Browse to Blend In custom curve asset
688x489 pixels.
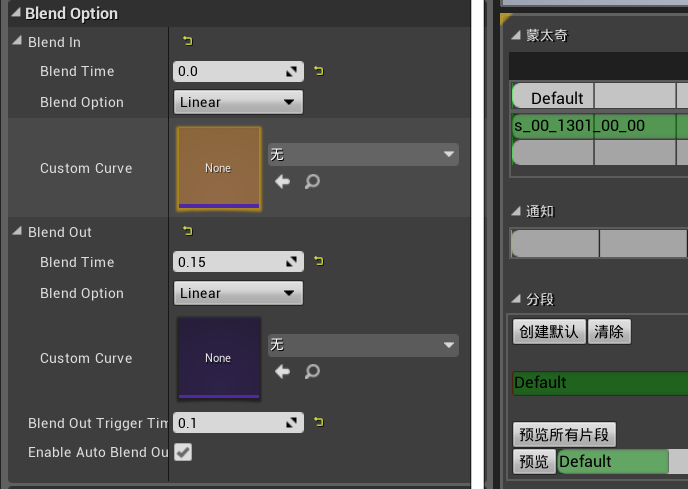tap(312, 181)
